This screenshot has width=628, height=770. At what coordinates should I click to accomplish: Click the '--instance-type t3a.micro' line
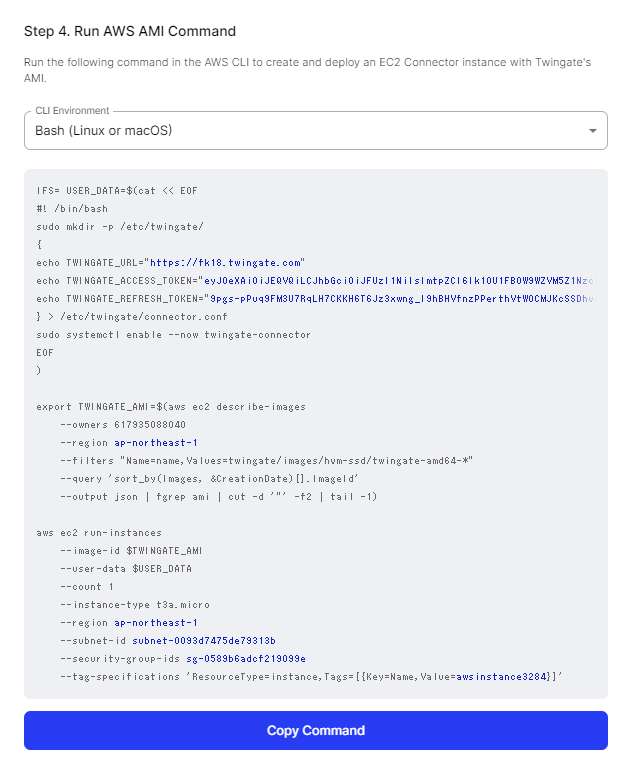pyautogui.click(x=135, y=605)
